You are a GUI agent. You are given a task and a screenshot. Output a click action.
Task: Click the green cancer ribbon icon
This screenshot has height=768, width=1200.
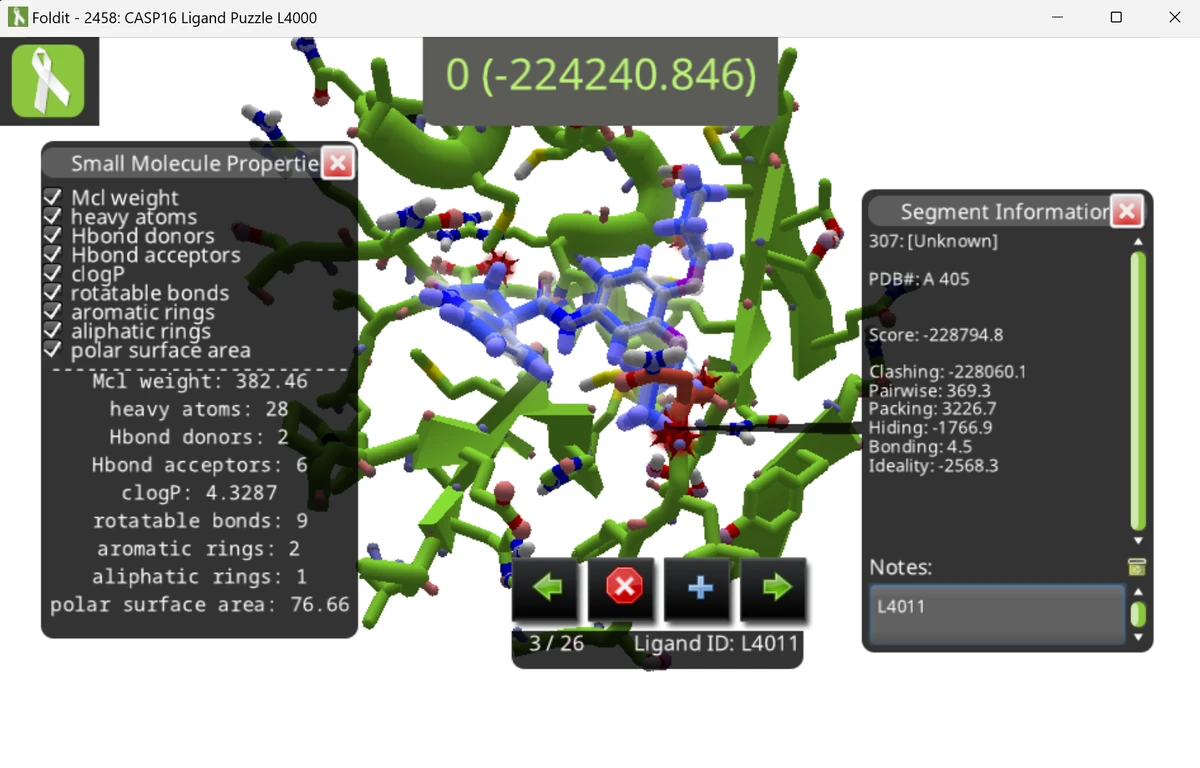pos(49,80)
